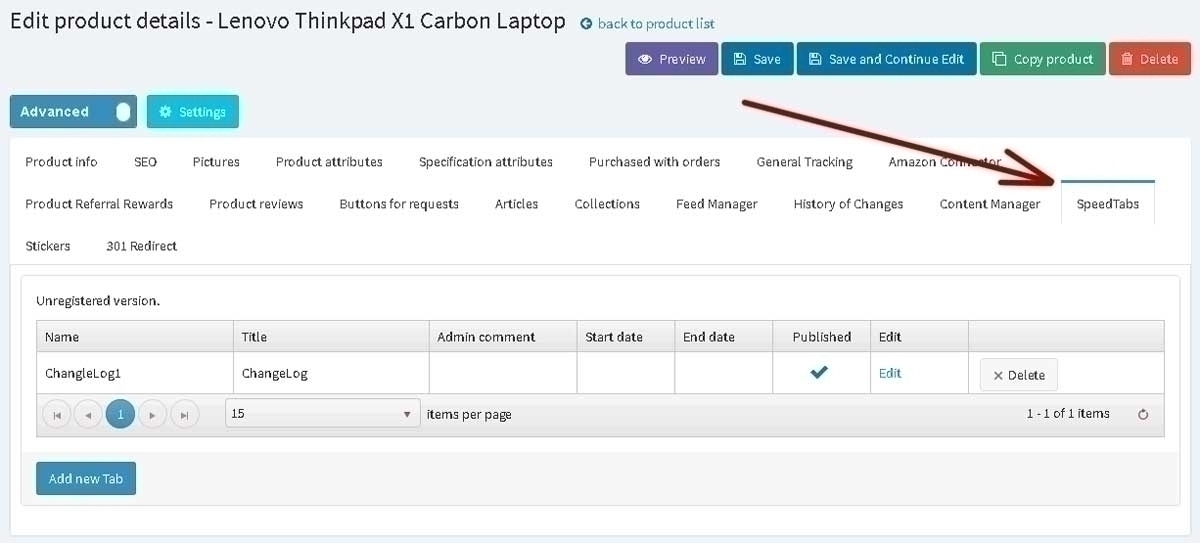This screenshot has height=543, width=1200.
Task: Open the Product reviews tab
Action: [x=256, y=204]
